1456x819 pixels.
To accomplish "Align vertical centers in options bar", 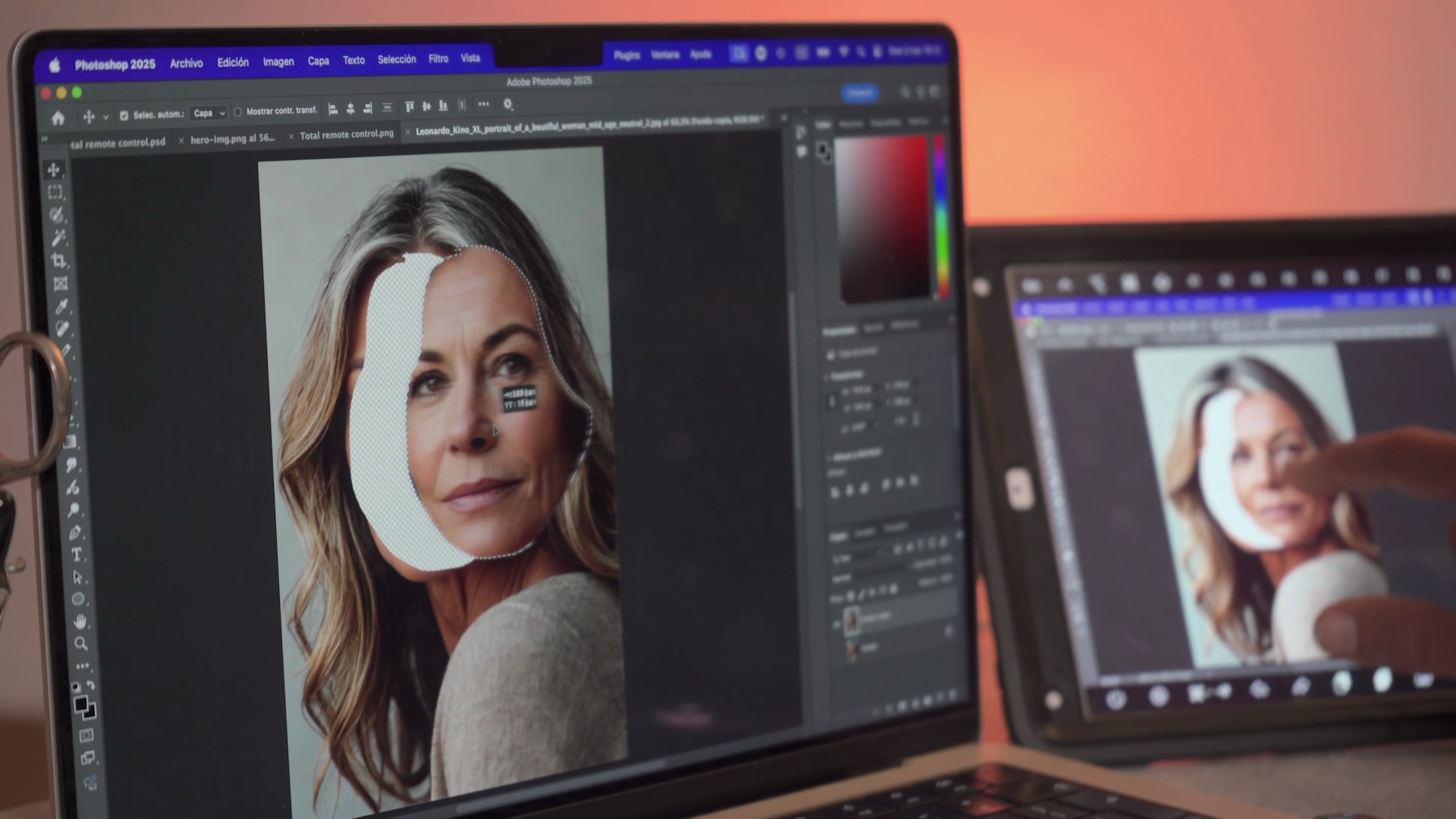I will (x=426, y=106).
